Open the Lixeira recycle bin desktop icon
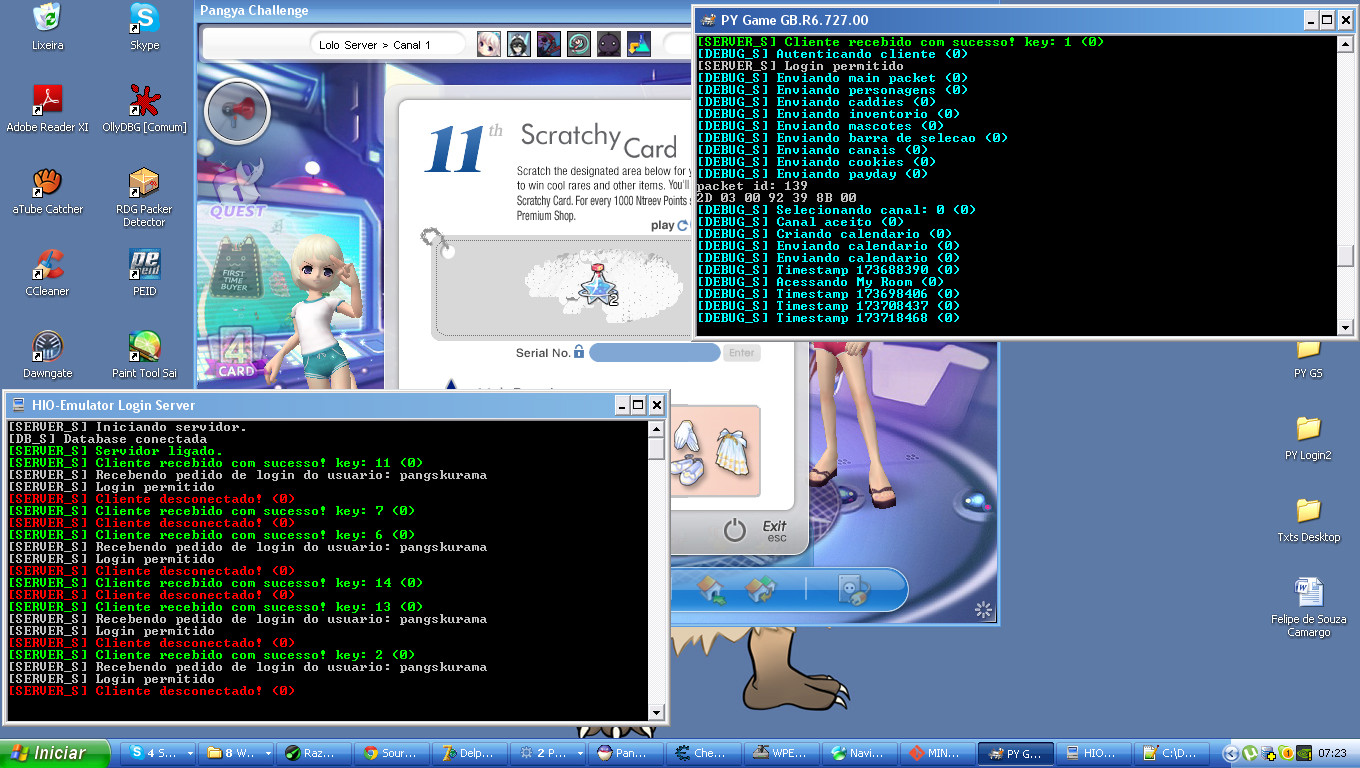This screenshot has height=768, width=1360. click(x=47, y=26)
